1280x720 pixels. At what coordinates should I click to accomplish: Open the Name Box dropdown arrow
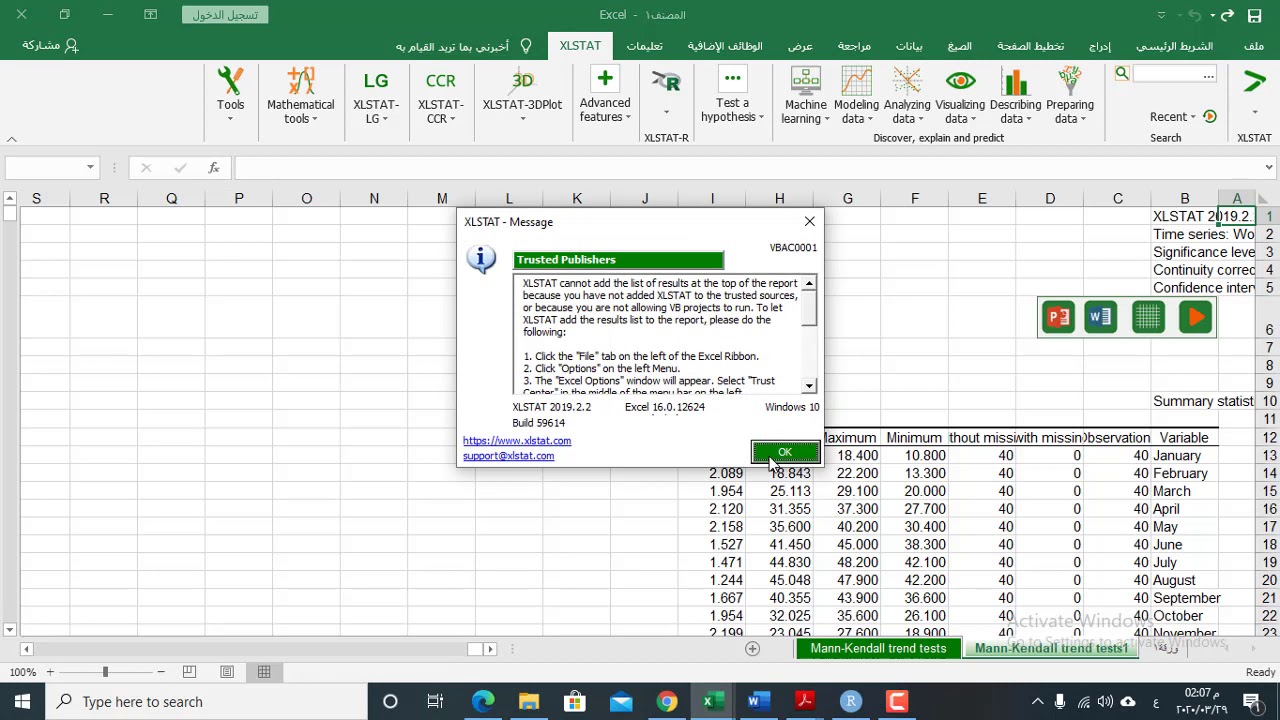[x=90, y=168]
